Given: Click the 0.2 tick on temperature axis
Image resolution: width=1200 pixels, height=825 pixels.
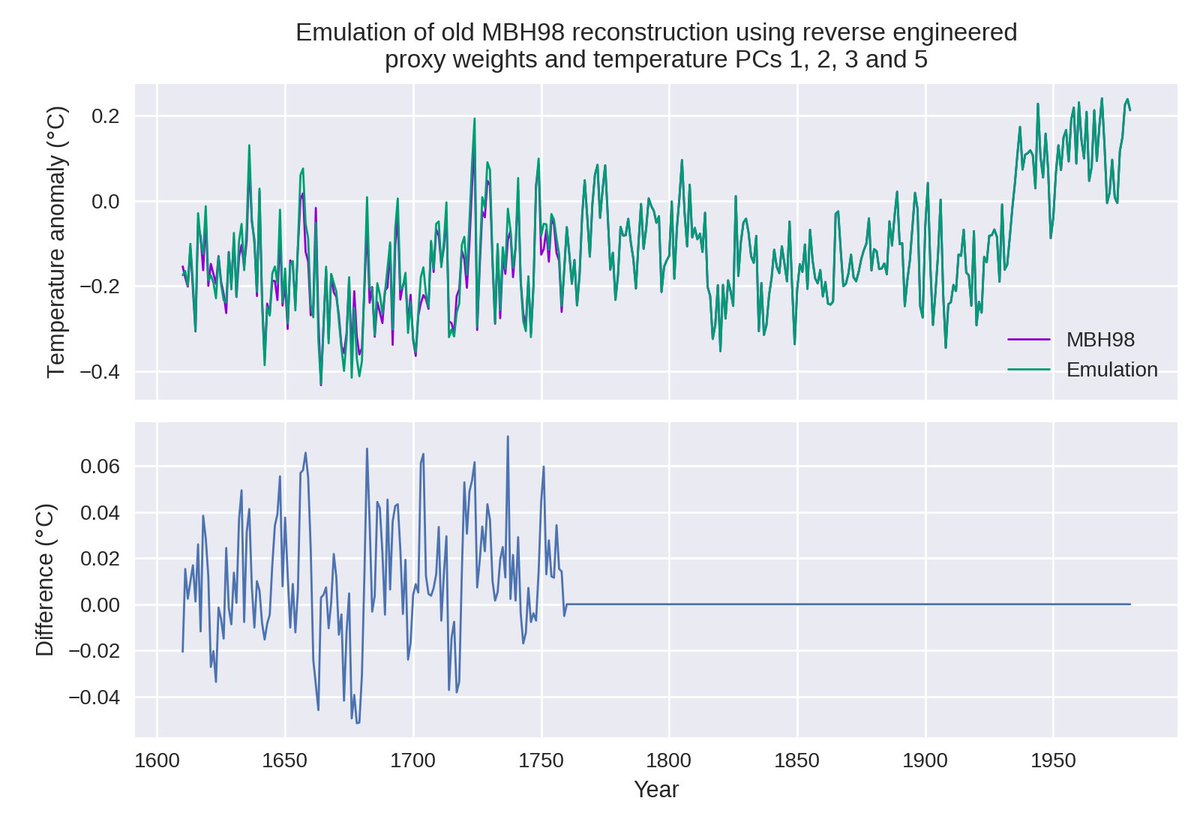Looking at the screenshot, I should coord(107,116).
